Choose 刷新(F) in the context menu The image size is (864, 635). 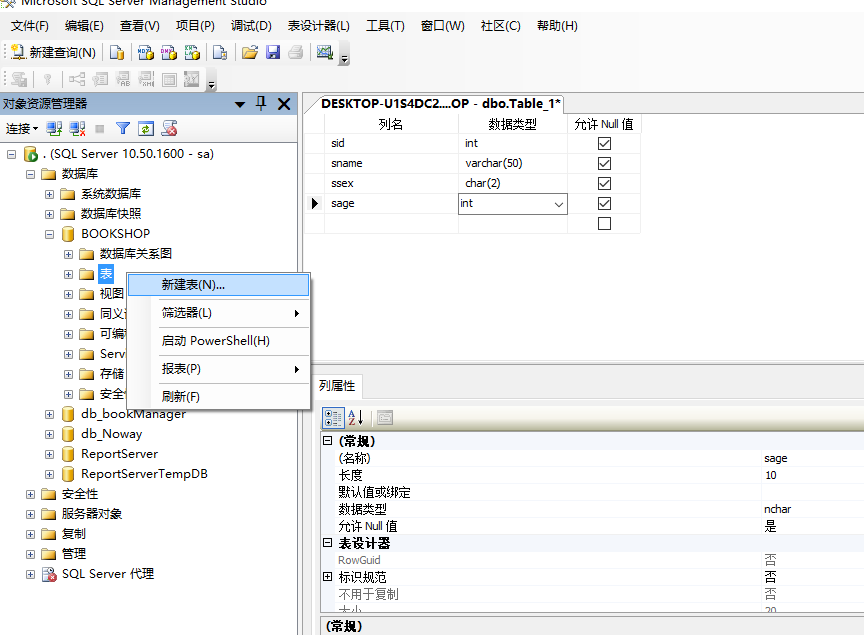219,396
